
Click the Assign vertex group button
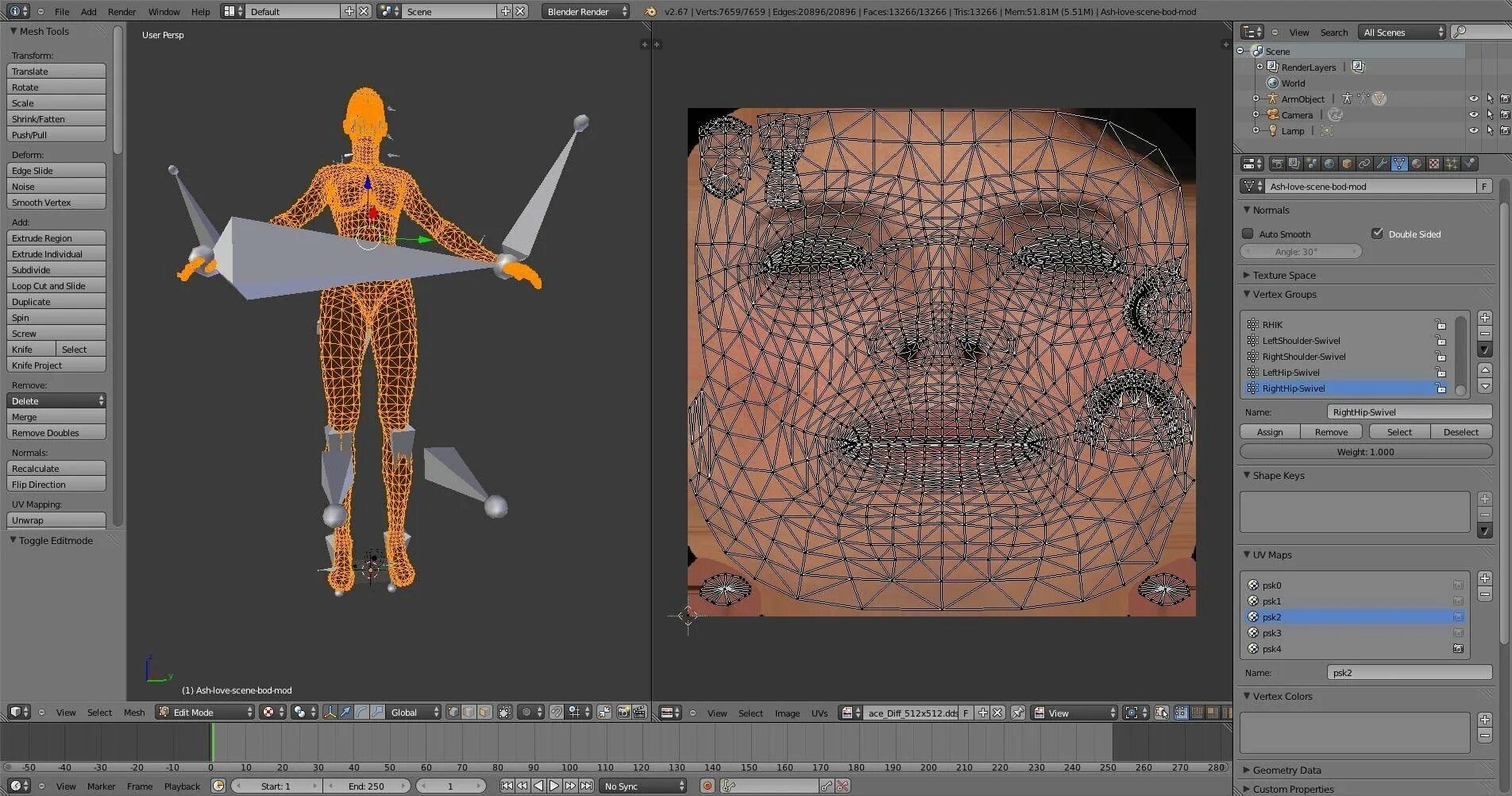pos(1270,432)
